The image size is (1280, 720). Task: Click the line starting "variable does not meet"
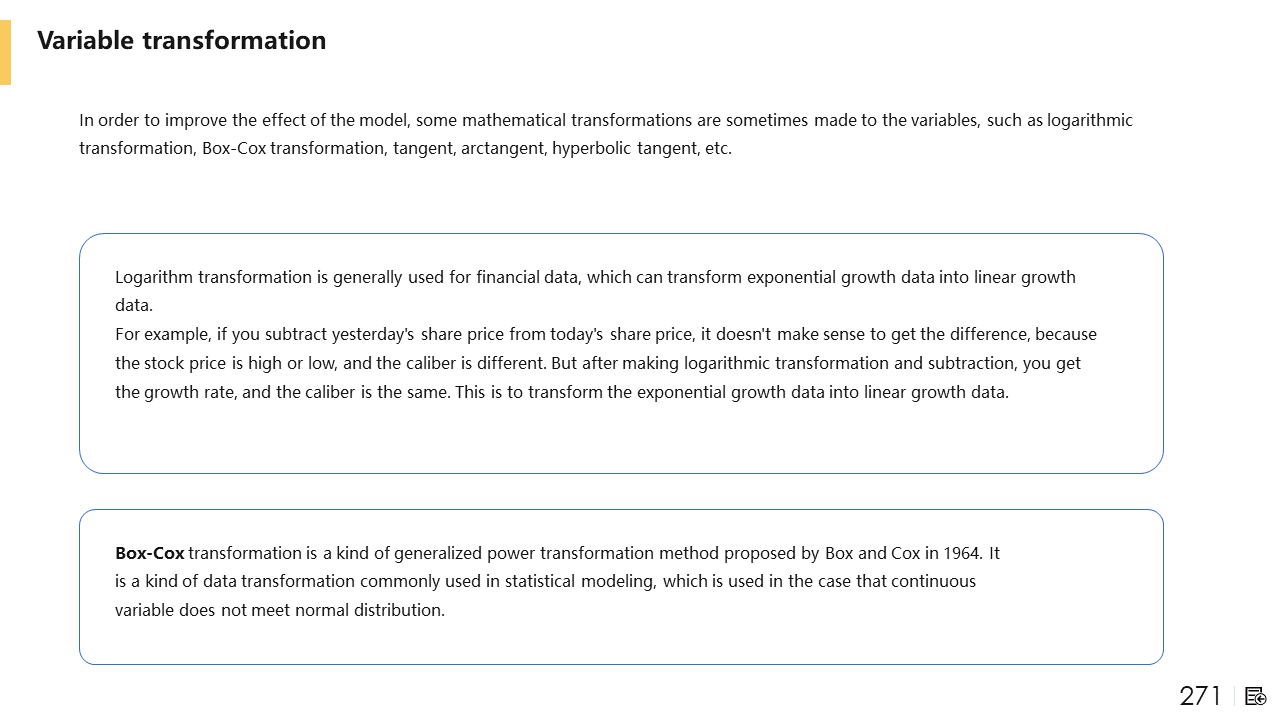point(279,610)
